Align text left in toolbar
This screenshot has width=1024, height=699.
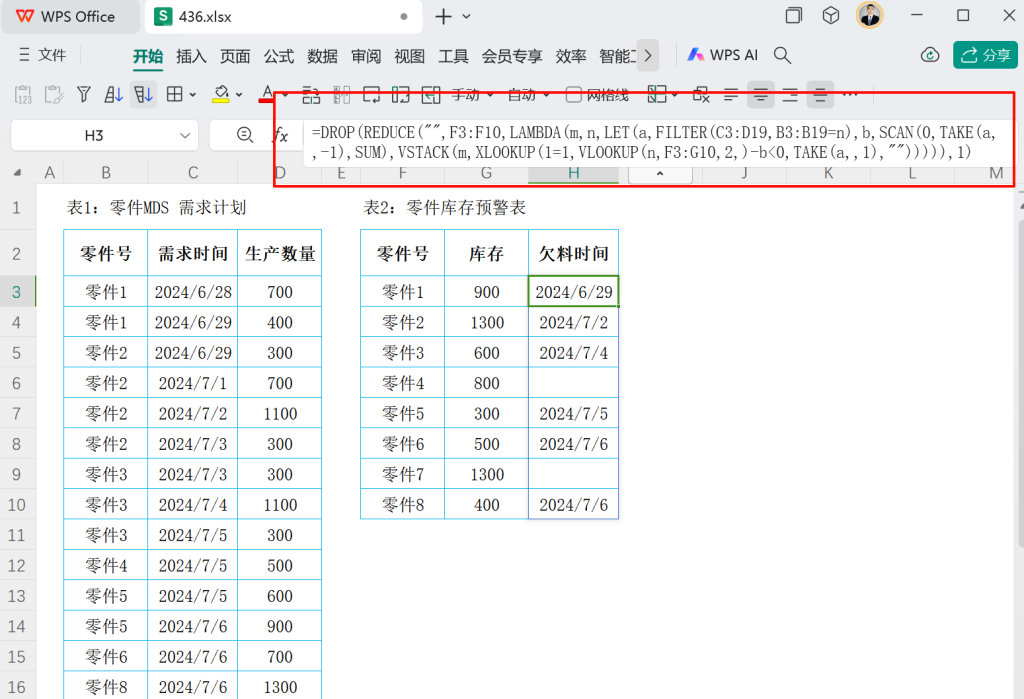[731, 95]
